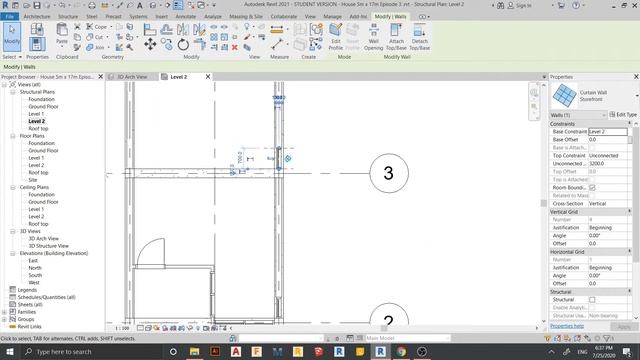This screenshot has width=640, height=360.
Task: Open the Properties help link
Action: [567, 326]
